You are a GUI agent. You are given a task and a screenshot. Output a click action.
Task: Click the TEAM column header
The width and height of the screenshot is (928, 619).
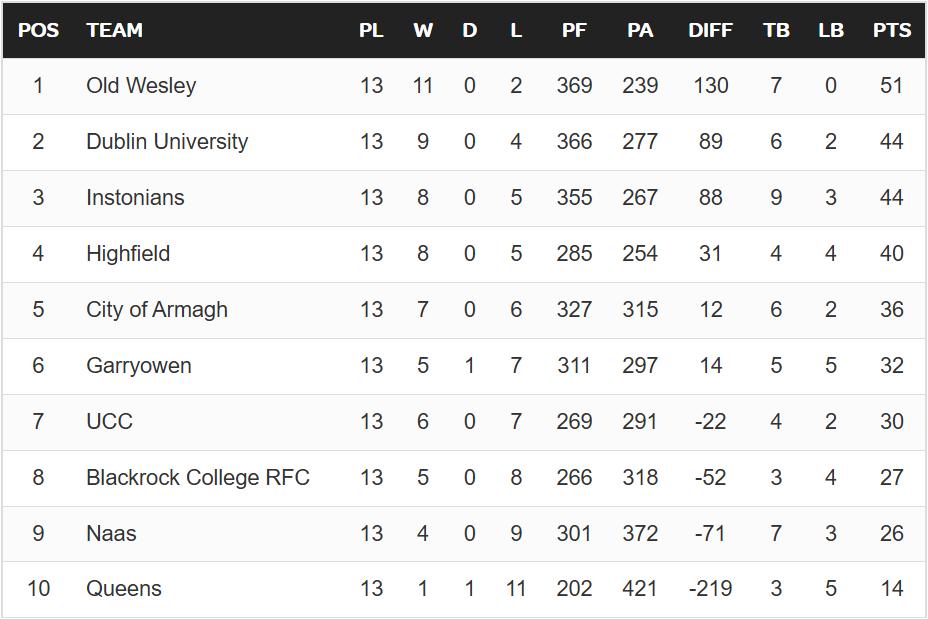(114, 30)
